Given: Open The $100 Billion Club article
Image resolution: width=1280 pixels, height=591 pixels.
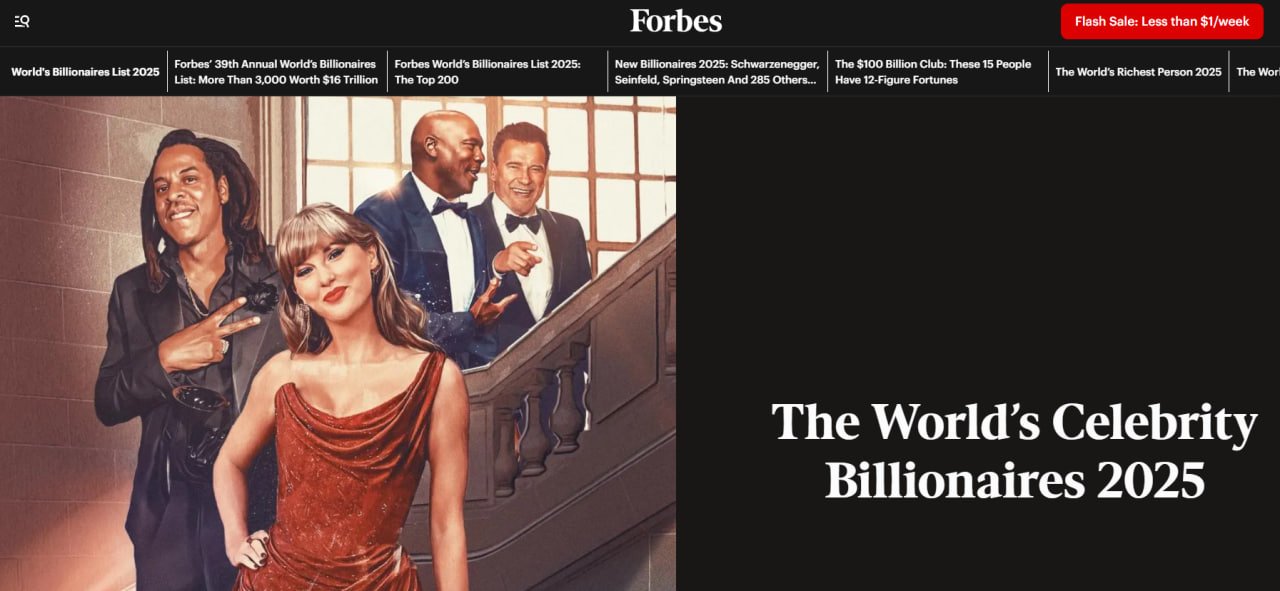Looking at the screenshot, I should [x=933, y=72].
